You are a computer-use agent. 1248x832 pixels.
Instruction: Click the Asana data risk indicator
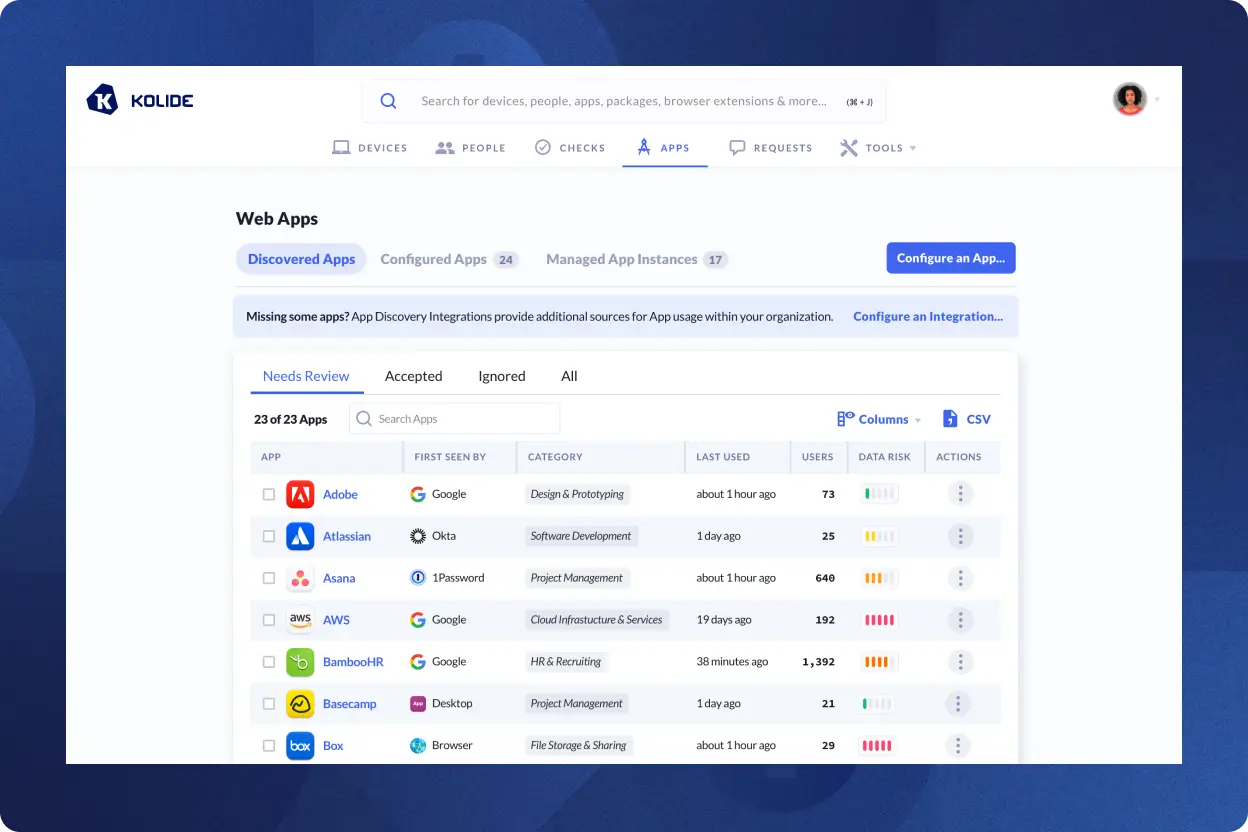(x=879, y=578)
